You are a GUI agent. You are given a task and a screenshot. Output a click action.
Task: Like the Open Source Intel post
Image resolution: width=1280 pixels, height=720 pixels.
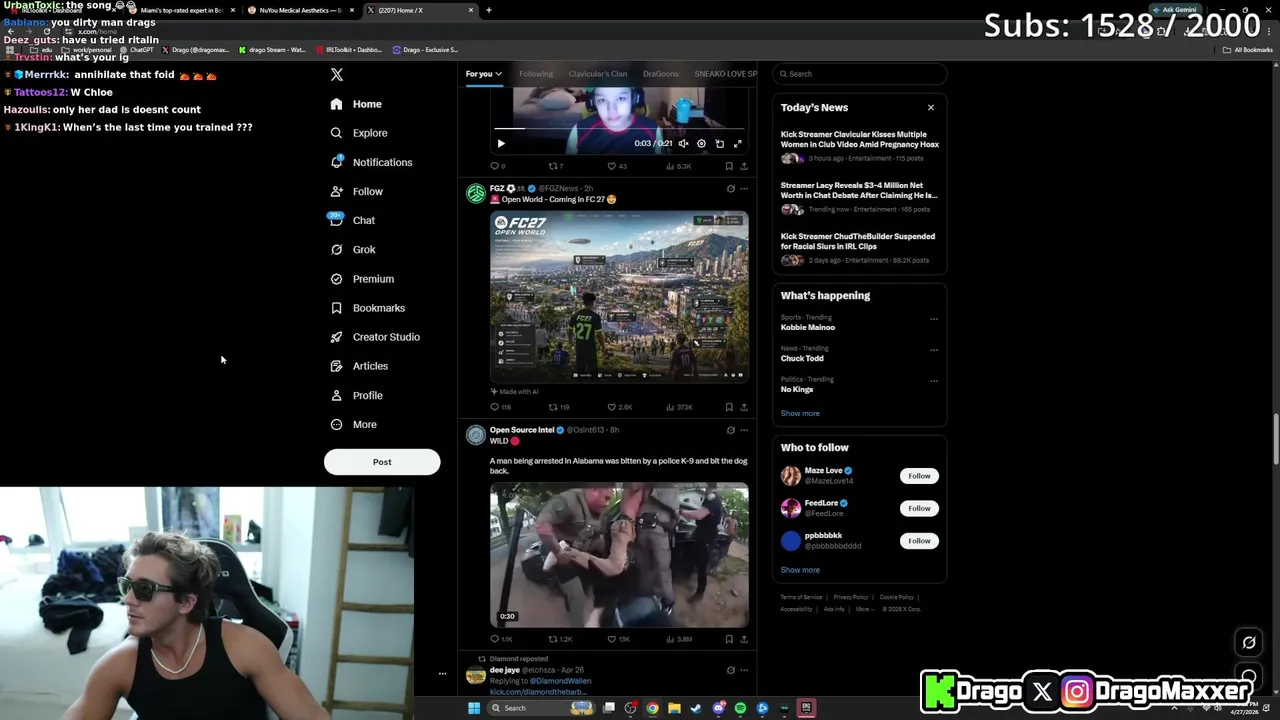(x=619, y=639)
